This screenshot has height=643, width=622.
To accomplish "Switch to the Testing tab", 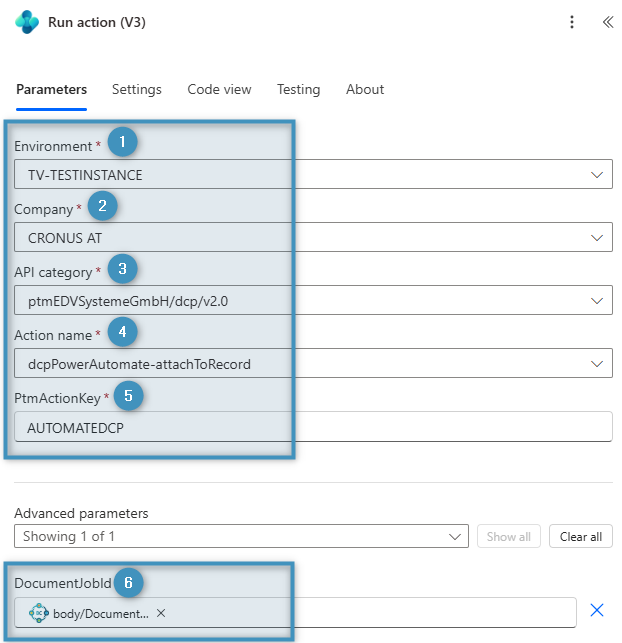I will point(298,89).
